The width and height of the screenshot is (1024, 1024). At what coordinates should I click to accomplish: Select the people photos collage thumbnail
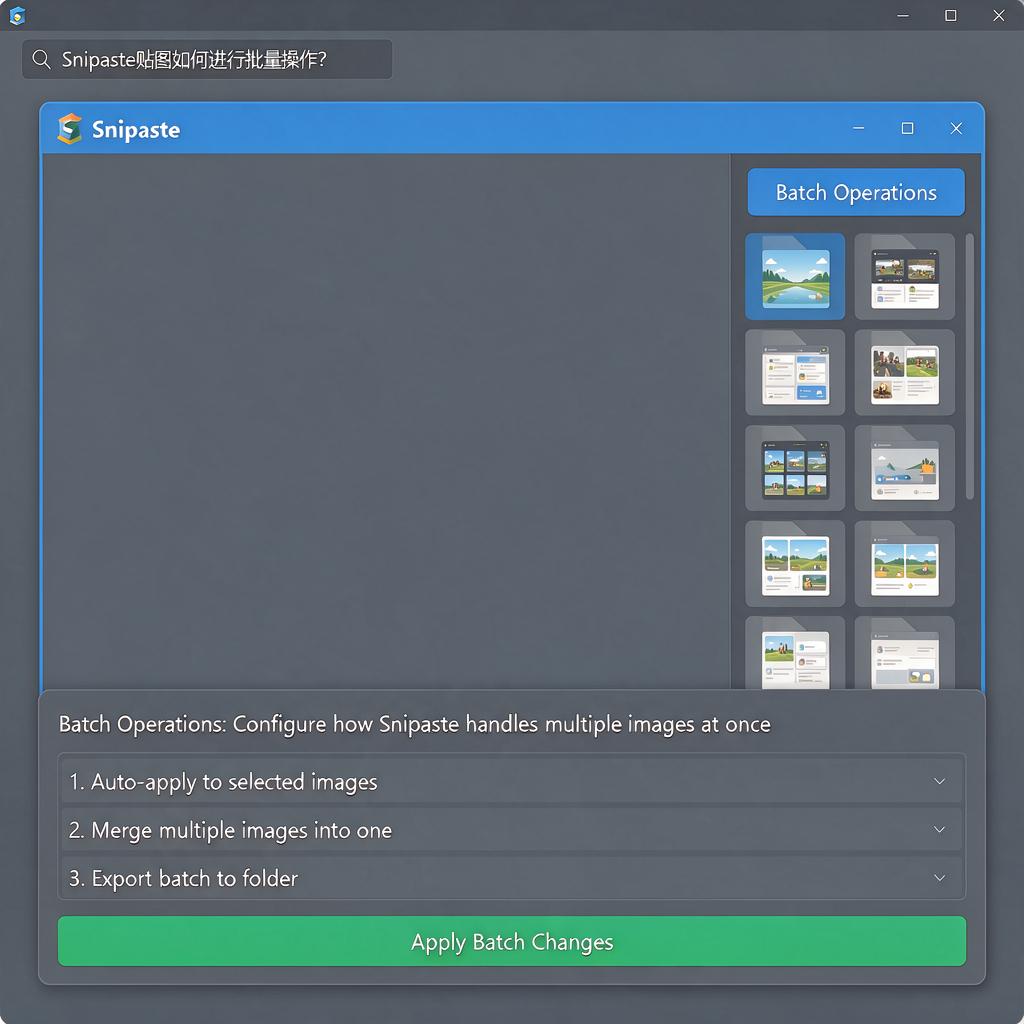pos(904,372)
